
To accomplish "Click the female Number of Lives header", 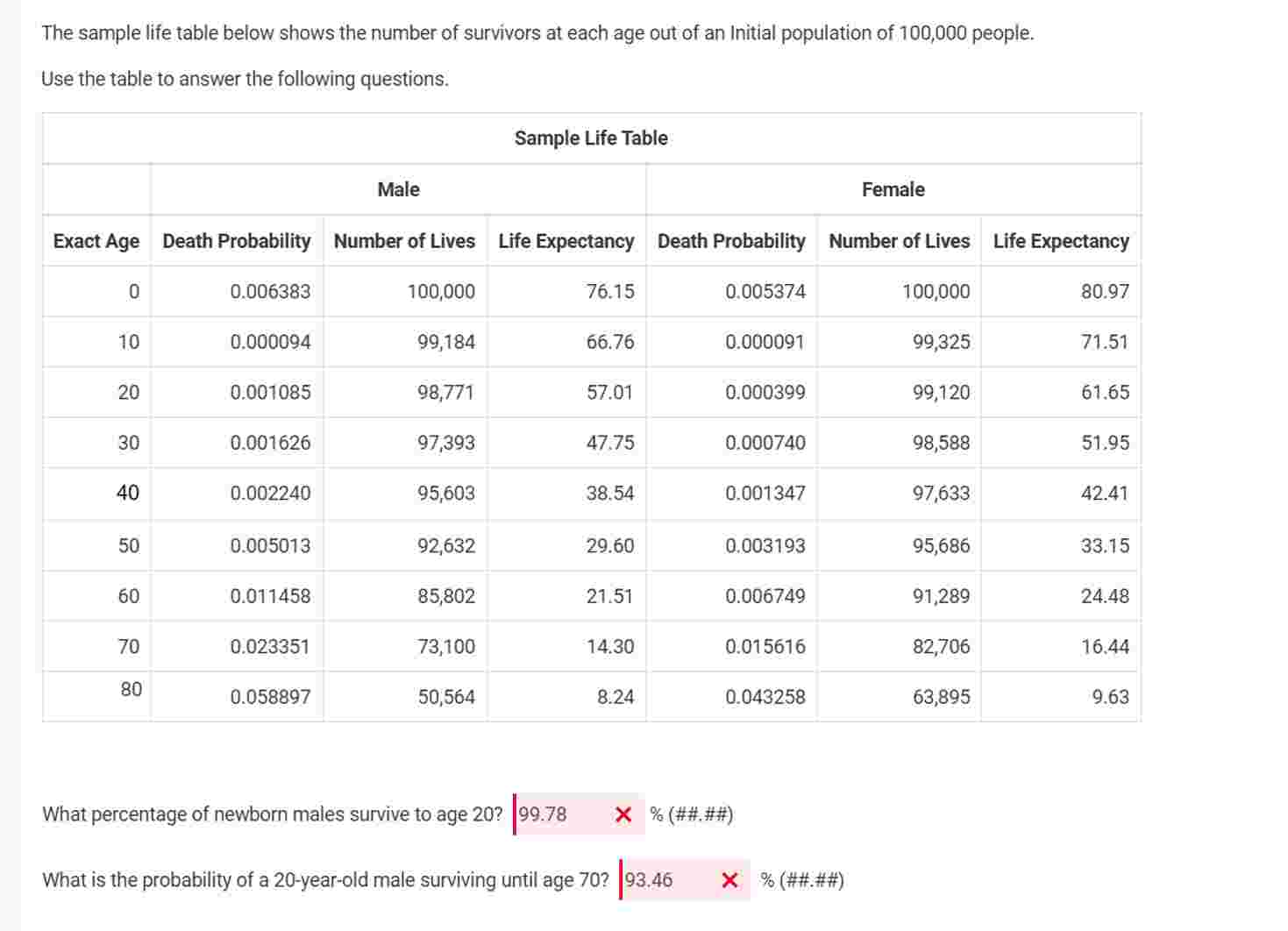I will [x=899, y=241].
